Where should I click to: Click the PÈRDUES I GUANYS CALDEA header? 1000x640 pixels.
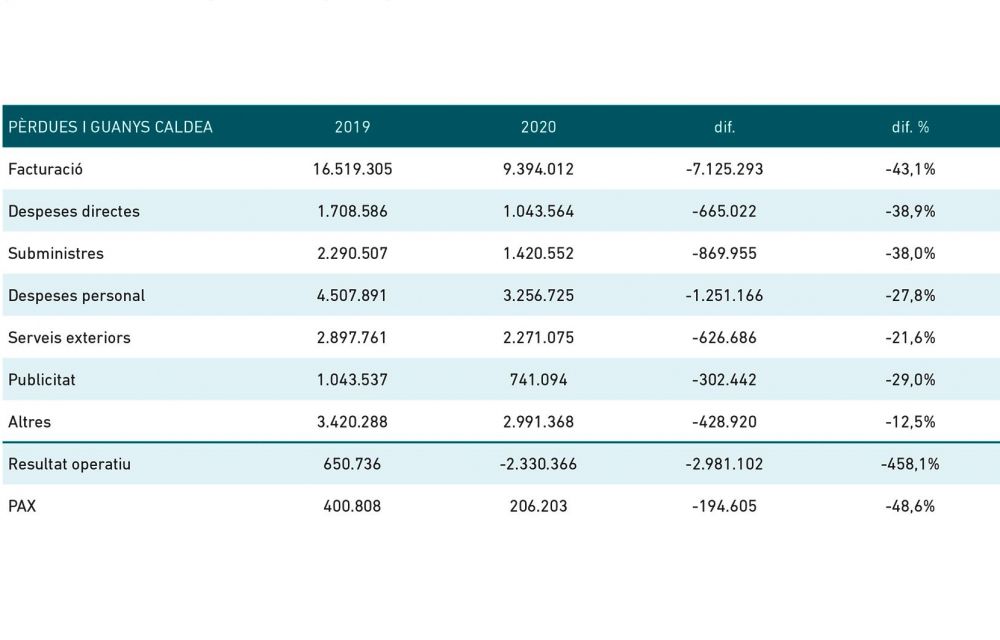pyautogui.click(x=110, y=127)
